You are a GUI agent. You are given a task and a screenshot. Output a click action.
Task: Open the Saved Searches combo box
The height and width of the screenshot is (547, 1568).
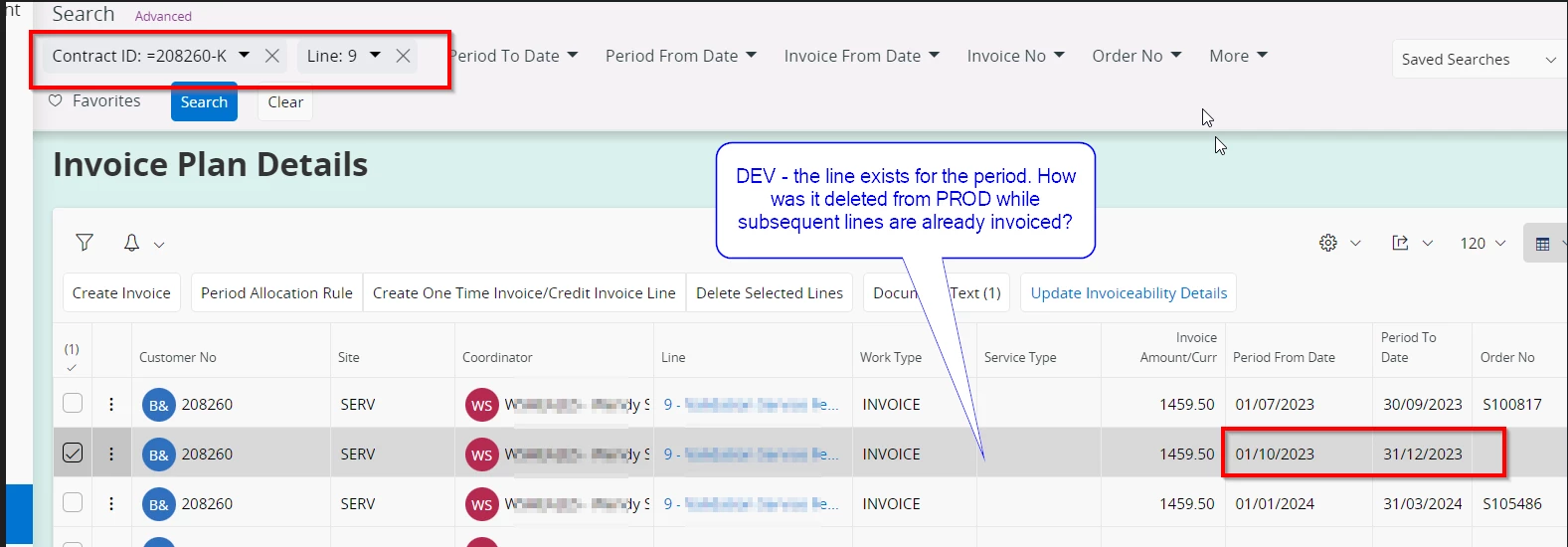[1479, 59]
